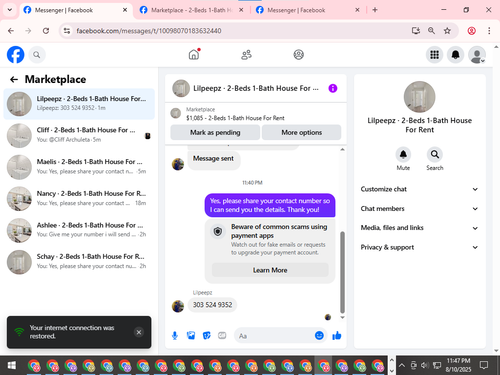
Task: Expand Media, files and links section
Action: tap(419, 228)
